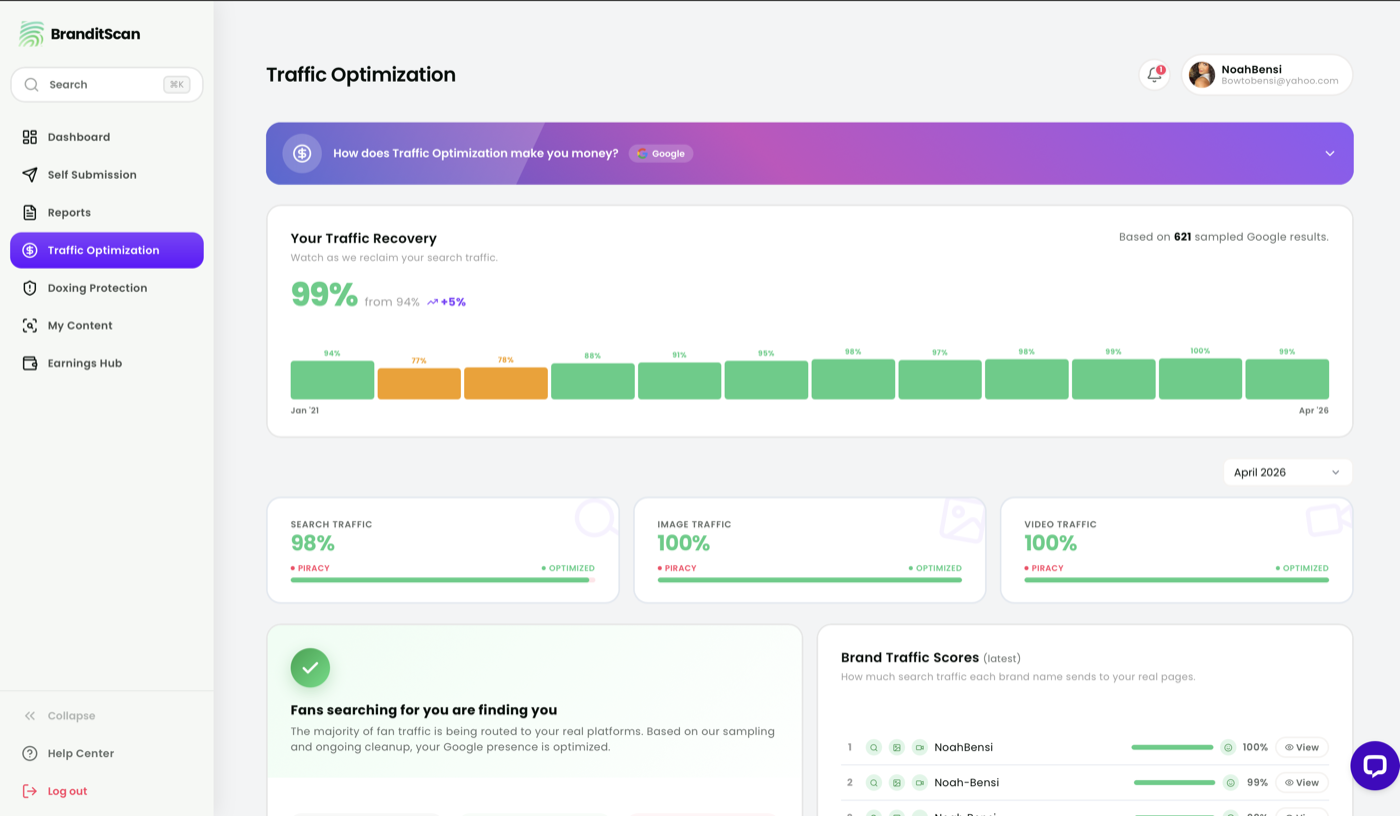Collapse the sidebar navigation
The image size is (1400, 816).
coord(60,715)
